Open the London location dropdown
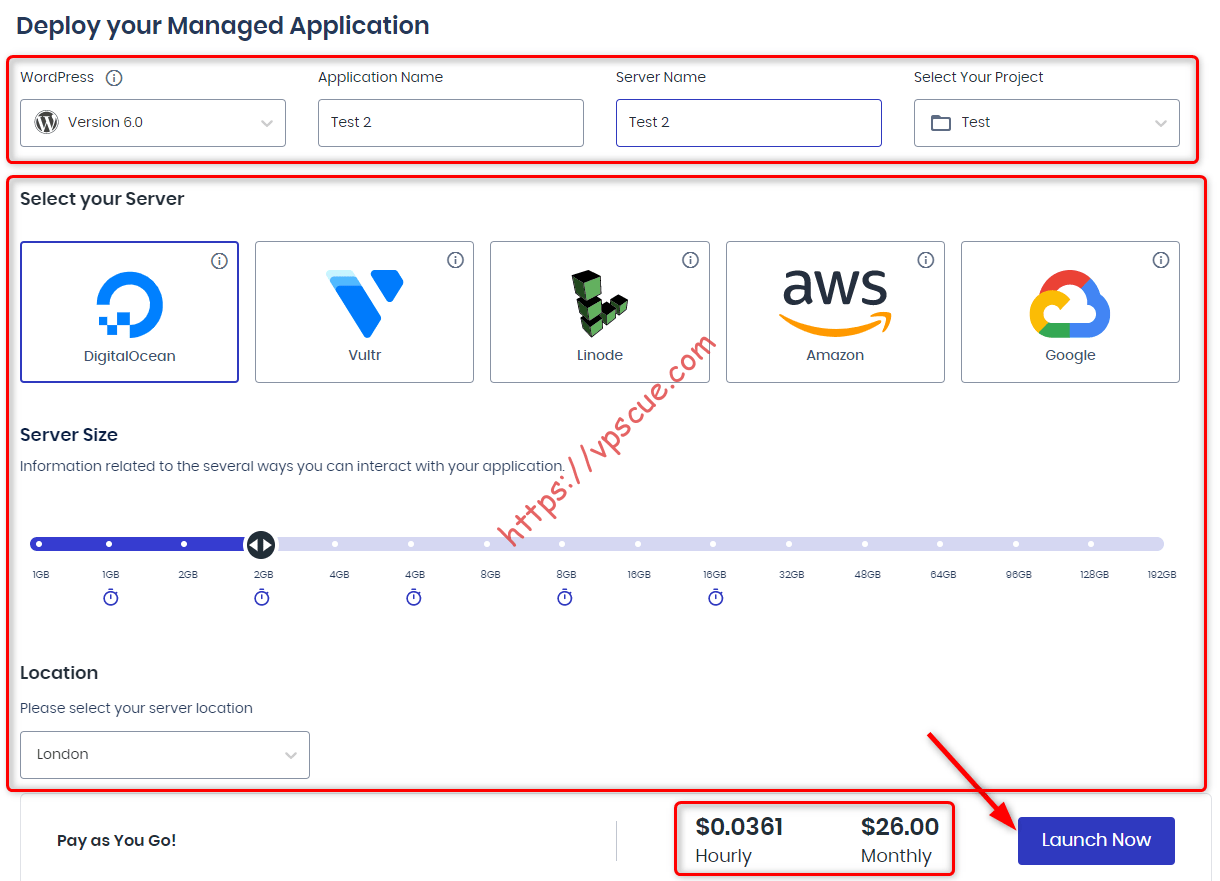1220x881 pixels. (165, 755)
